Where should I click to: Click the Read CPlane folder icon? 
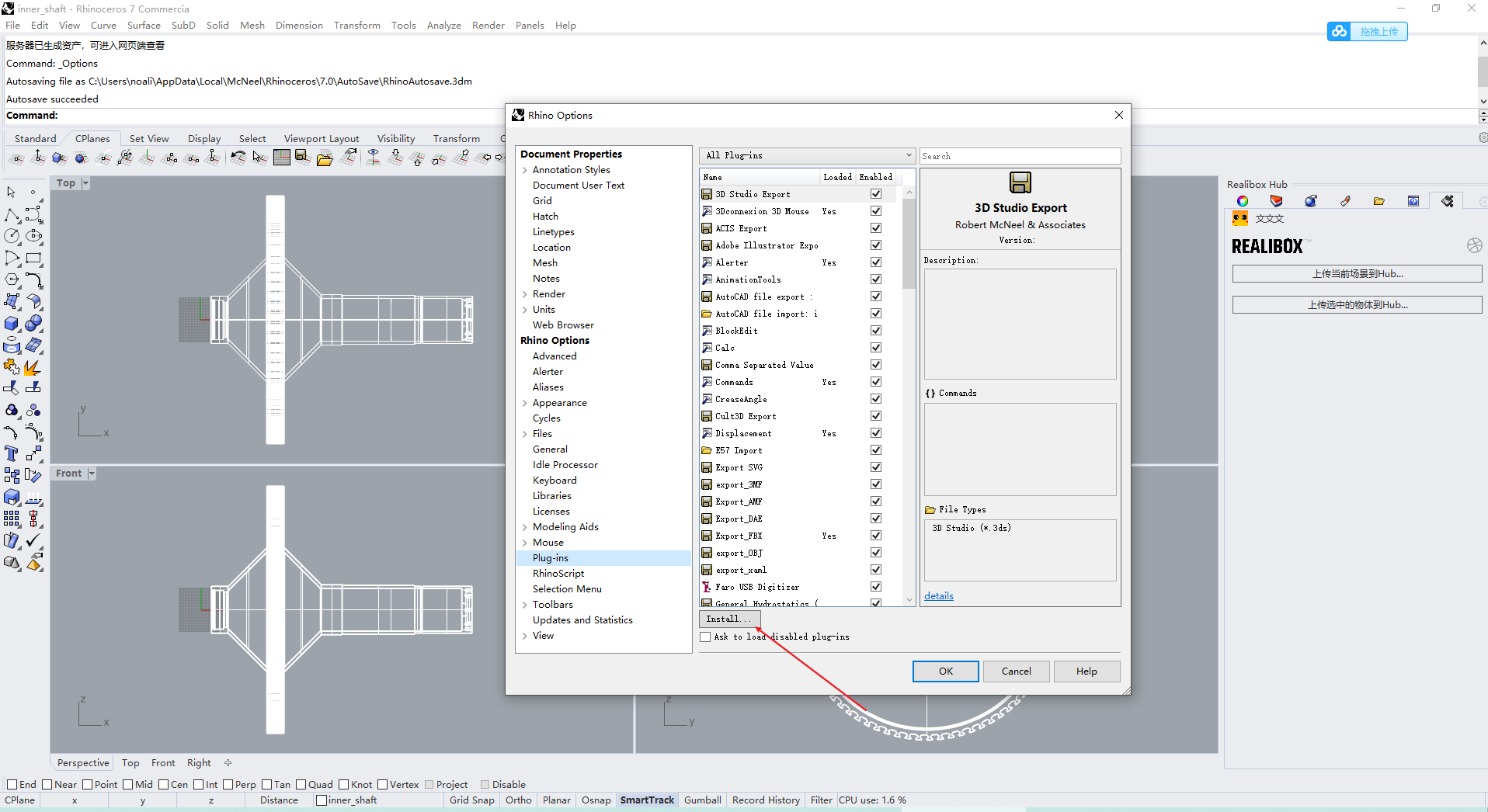tap(325, 158)
